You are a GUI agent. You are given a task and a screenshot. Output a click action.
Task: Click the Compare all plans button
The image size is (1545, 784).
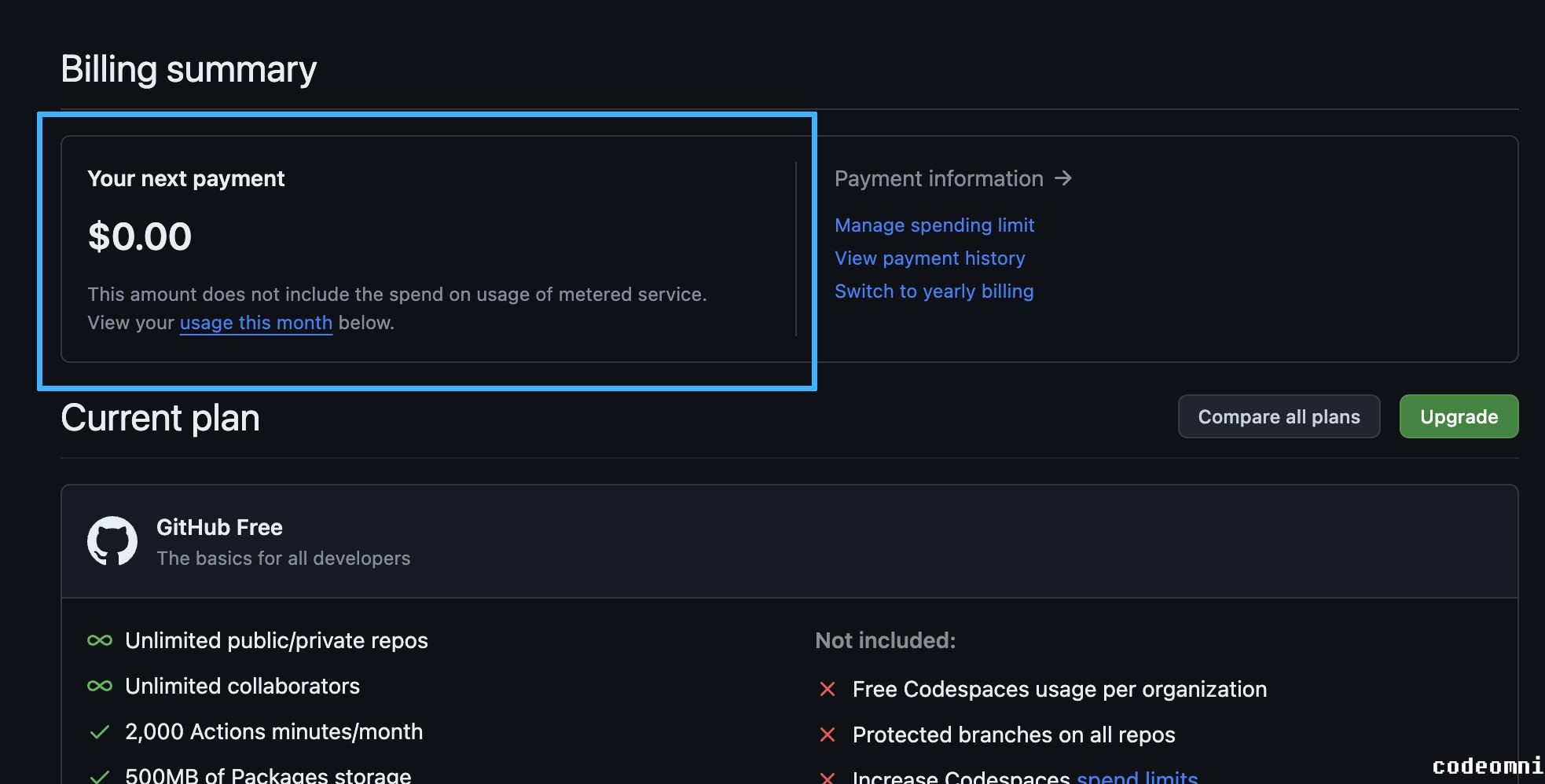point(1279,417)
